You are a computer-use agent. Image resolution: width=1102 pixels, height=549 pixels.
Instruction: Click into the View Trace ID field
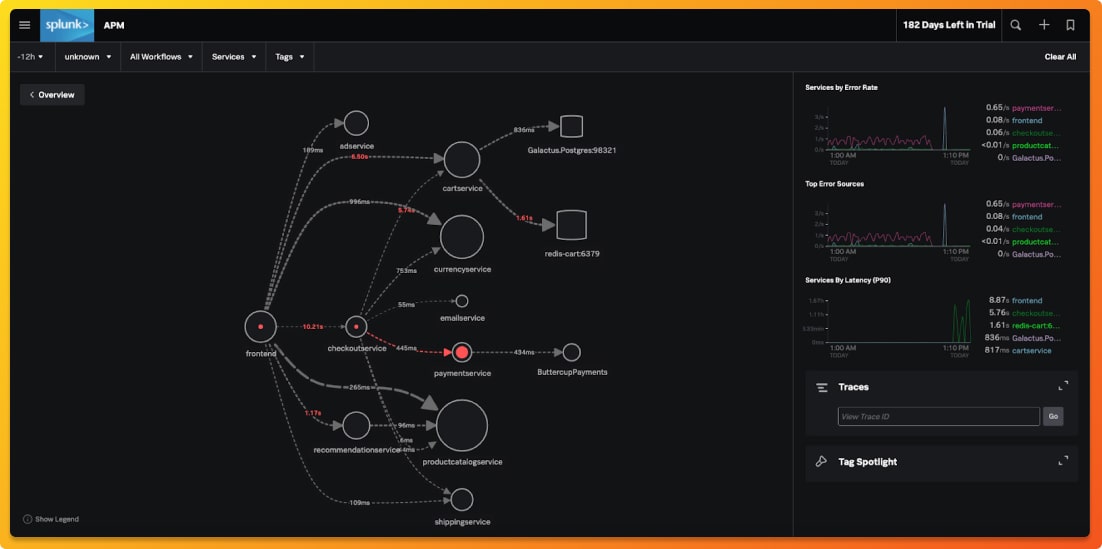938,417
